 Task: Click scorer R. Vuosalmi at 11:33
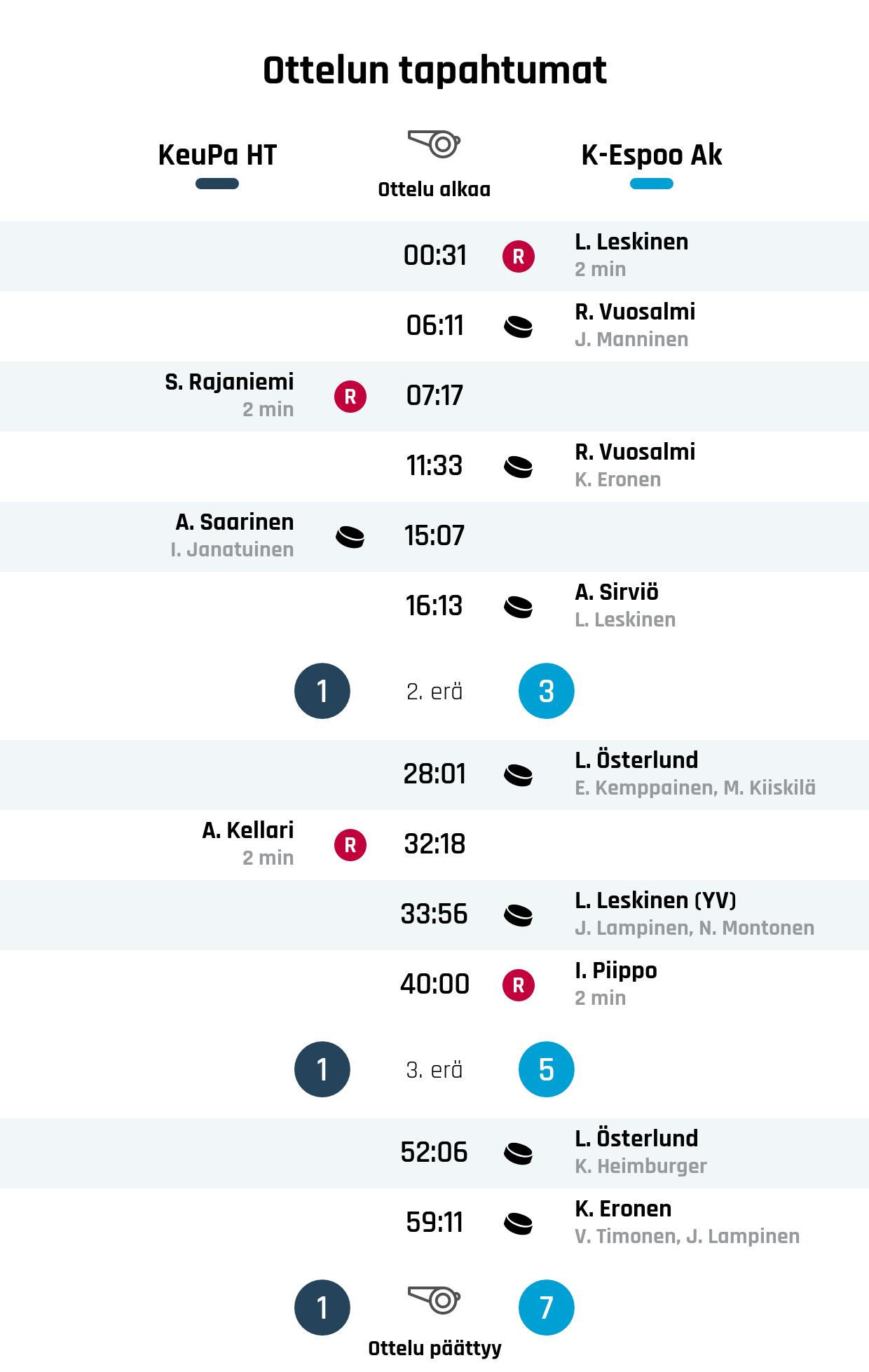(x=635, y=452)
